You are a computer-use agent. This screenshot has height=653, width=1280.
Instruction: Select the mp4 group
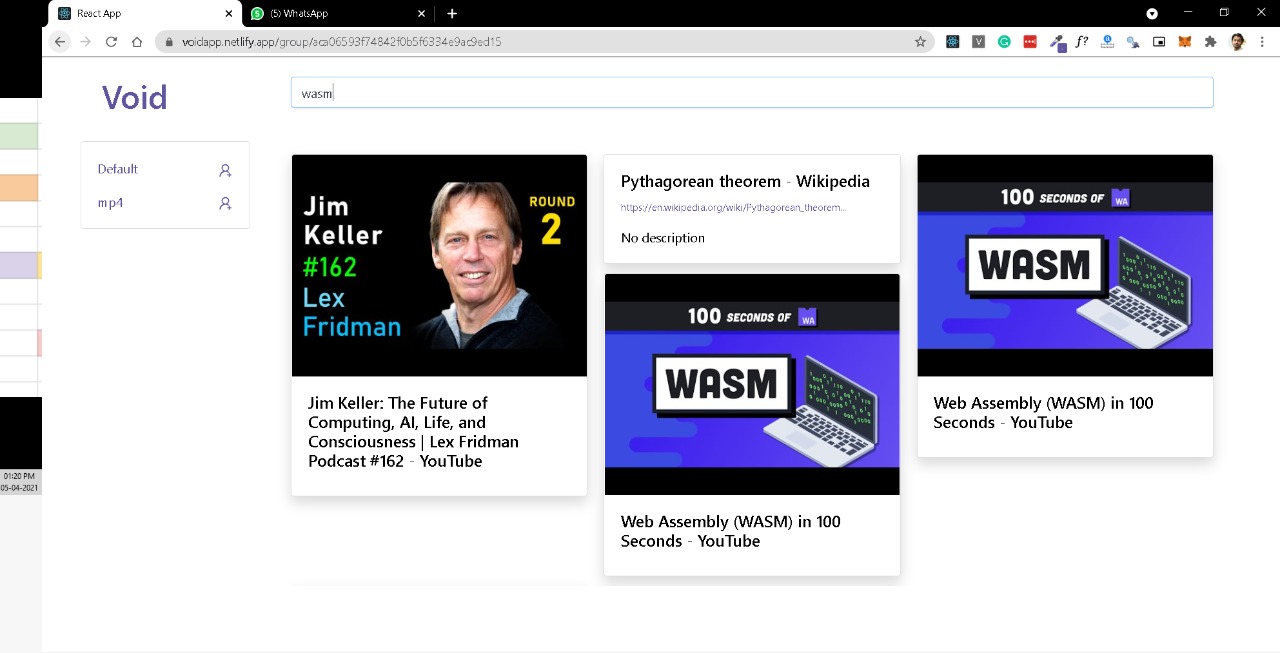[110, 203]
